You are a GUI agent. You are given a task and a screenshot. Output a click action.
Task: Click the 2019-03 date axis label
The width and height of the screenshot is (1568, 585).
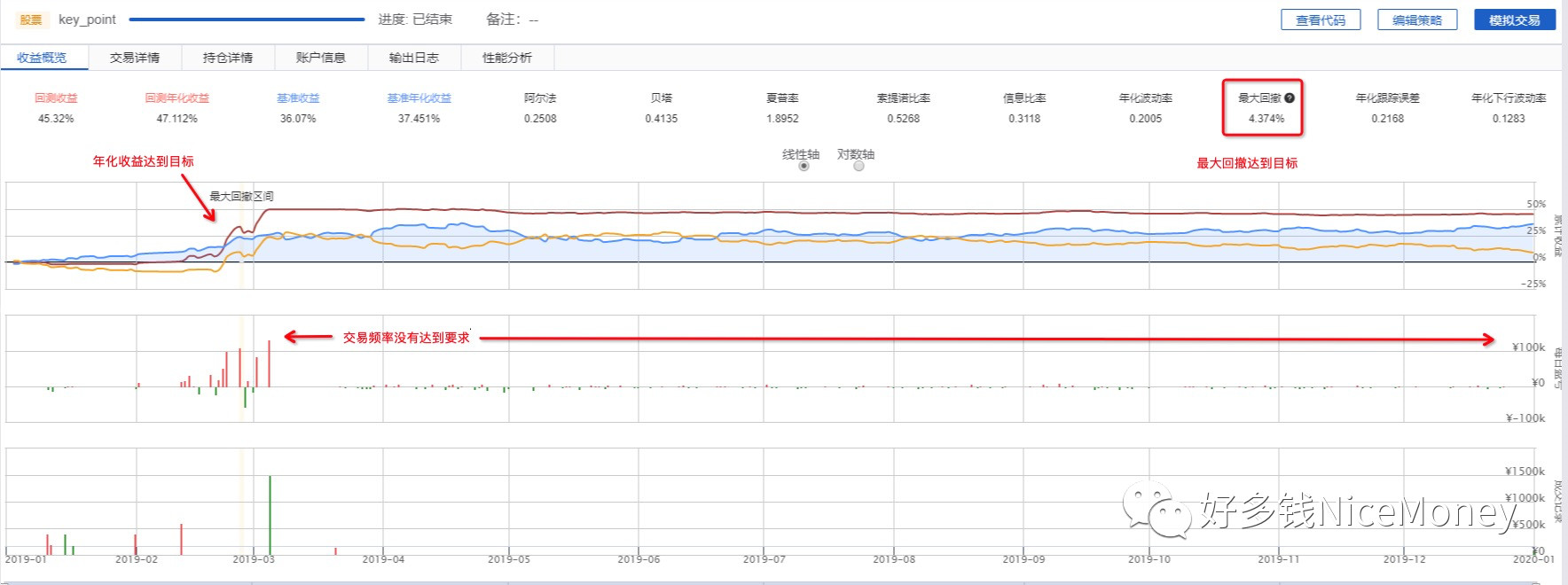tap(254, 559)
